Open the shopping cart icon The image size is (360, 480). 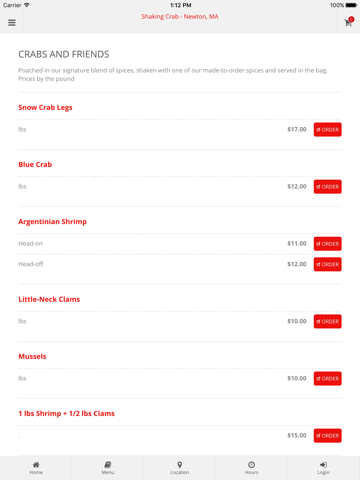(x=348, y=22)
